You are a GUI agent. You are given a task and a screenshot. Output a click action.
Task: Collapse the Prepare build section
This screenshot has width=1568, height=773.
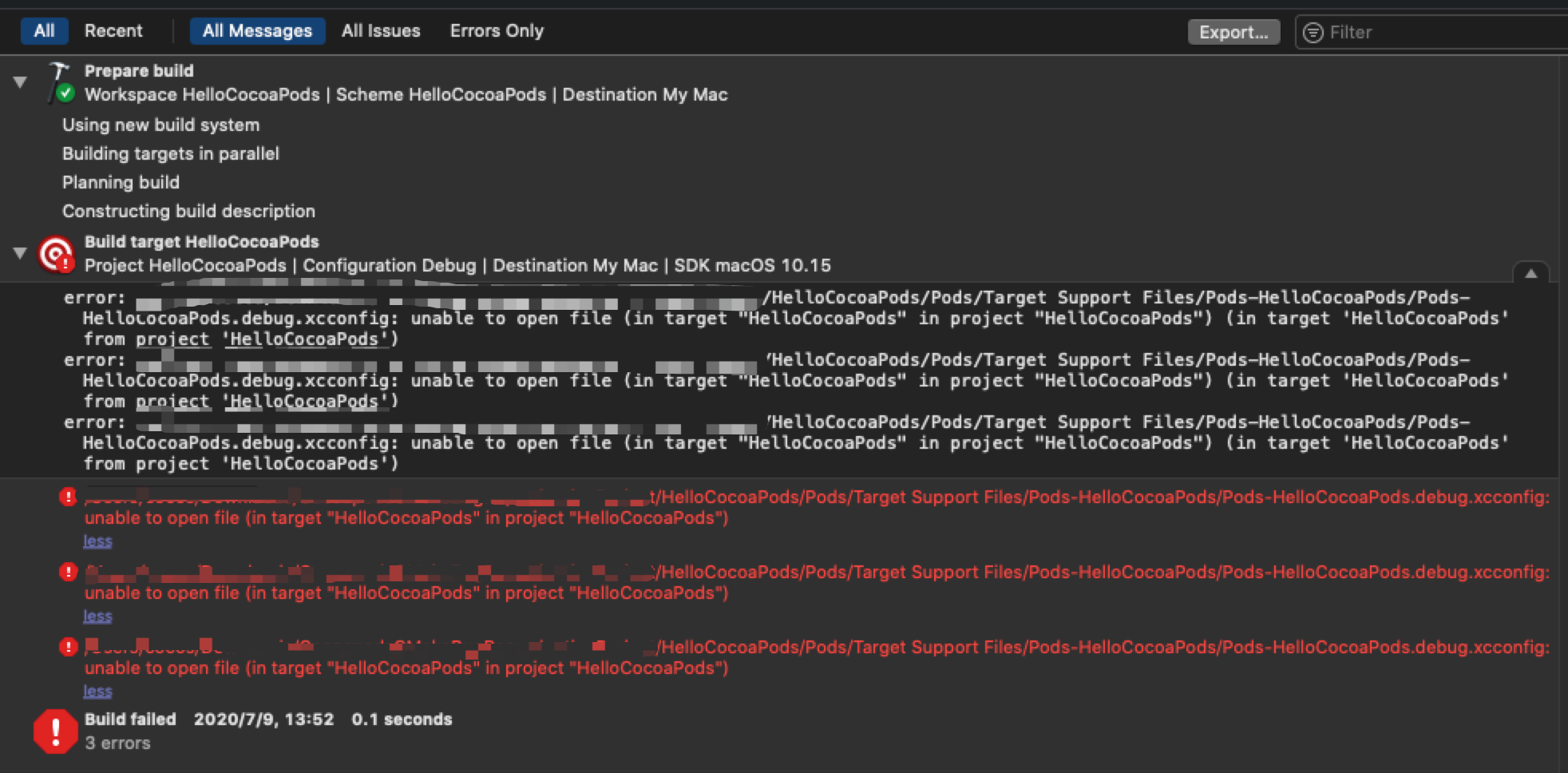pyautogui.click(x=20, y=82)
